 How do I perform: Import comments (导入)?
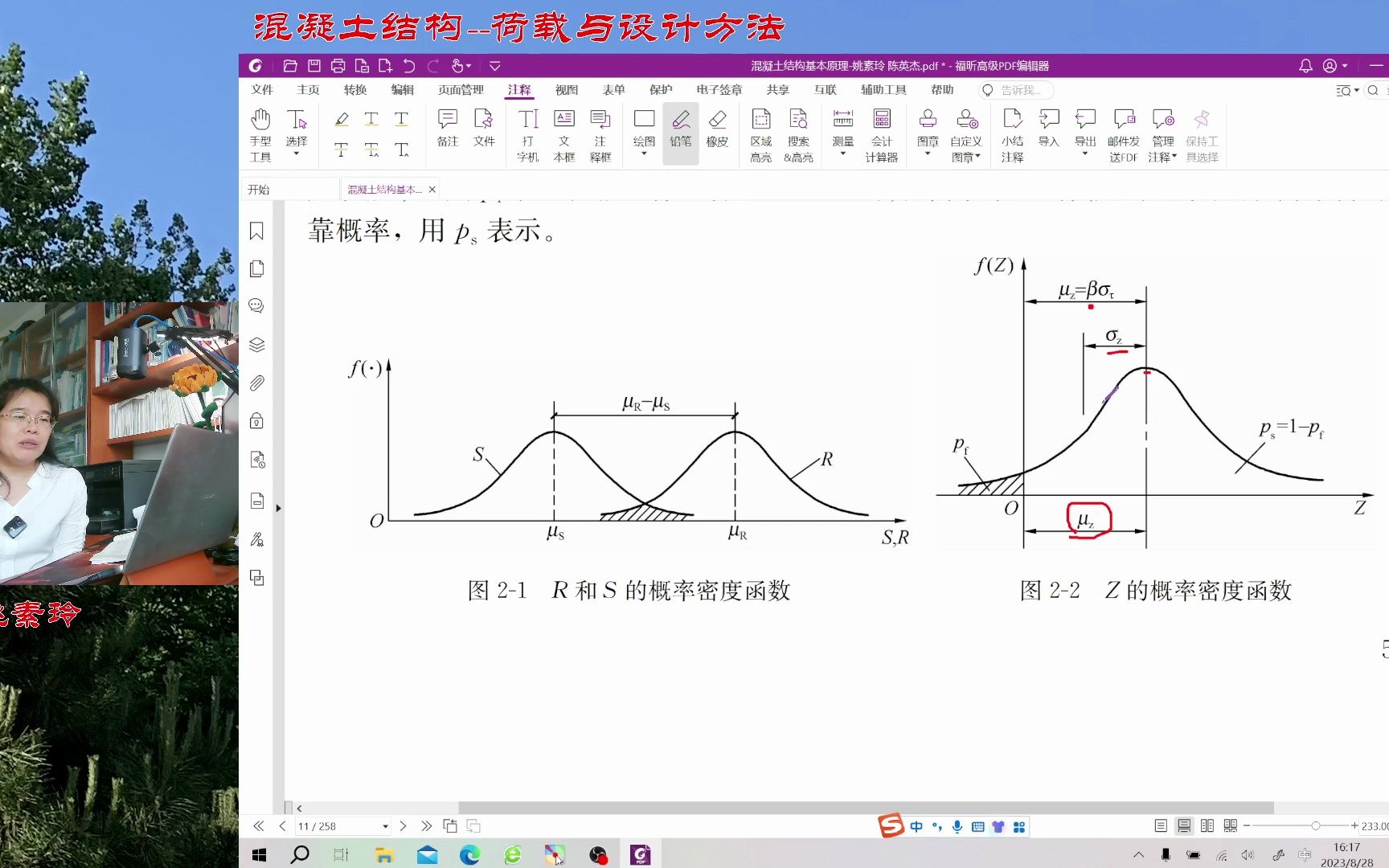[1049, 129]
